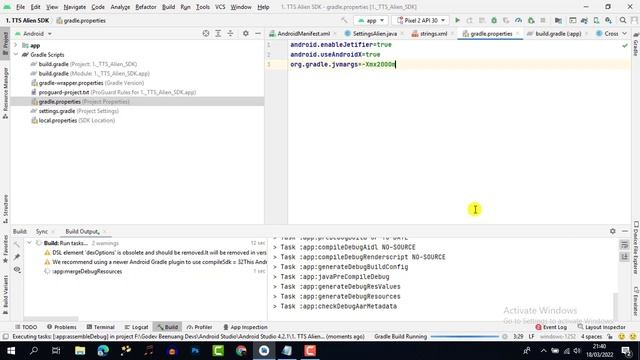
Task: Start debugging with the green bug icon
Action: point(494,20)
